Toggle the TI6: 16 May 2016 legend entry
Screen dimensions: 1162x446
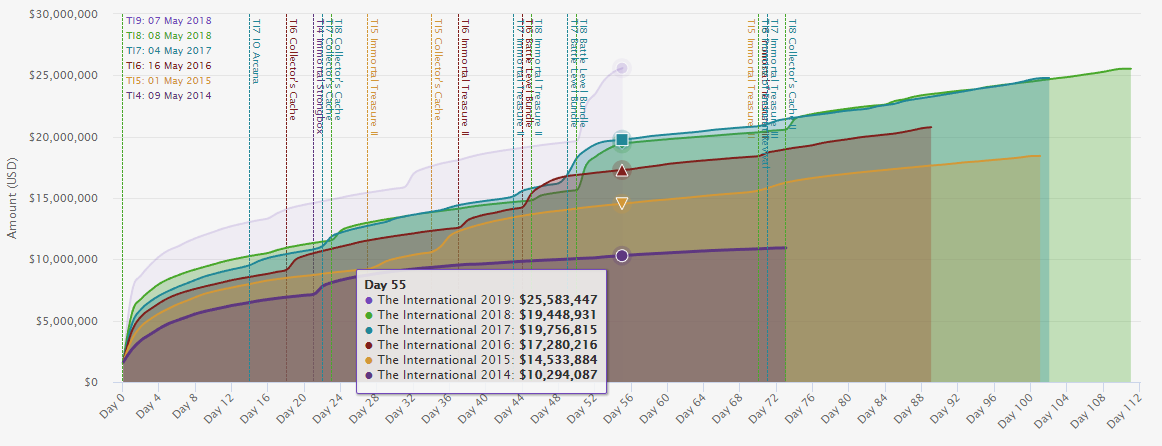(168, 66)
